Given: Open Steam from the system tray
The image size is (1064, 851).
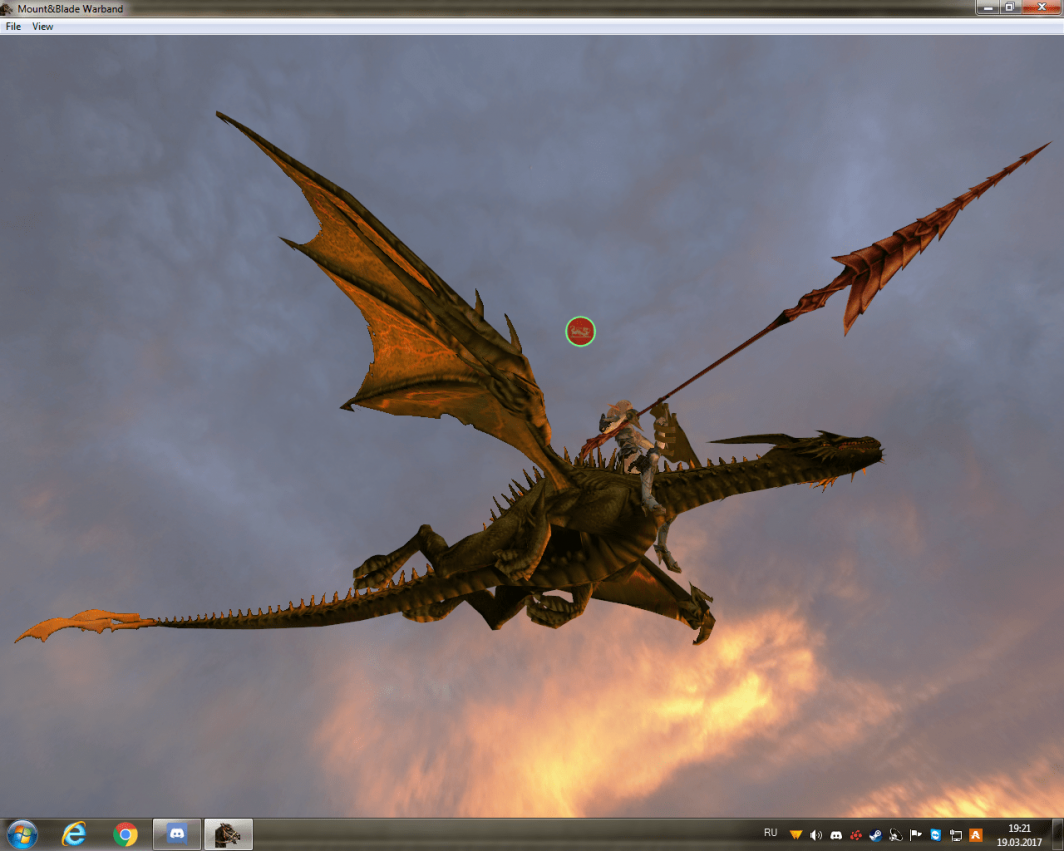Looking at the screenshot, I should click(x=876, y=834).
